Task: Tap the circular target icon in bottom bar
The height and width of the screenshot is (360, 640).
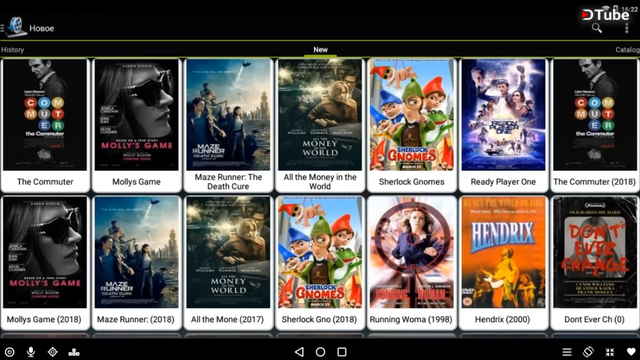Action: tap(9, 352)
